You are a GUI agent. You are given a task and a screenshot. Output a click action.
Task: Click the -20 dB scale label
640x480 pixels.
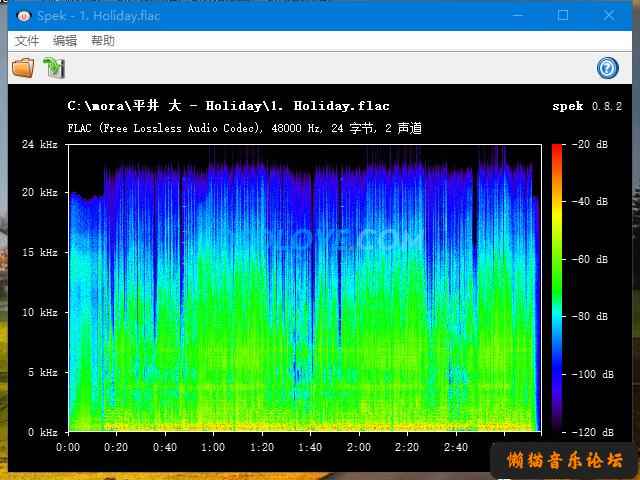[590, 144]
